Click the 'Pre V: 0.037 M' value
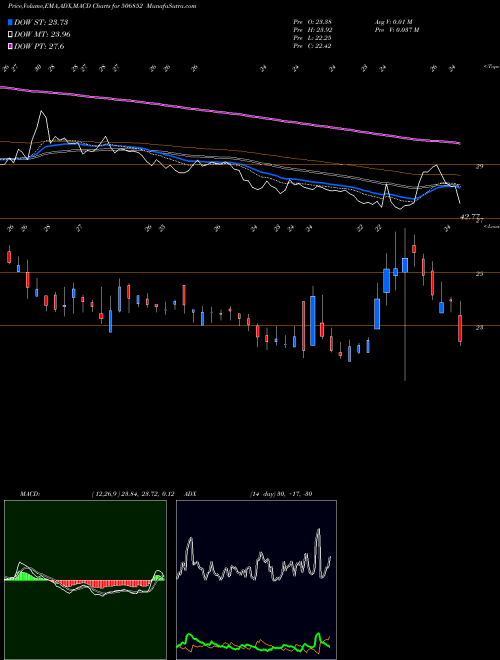Screen dimensions: 500x660 click(396, 30)
